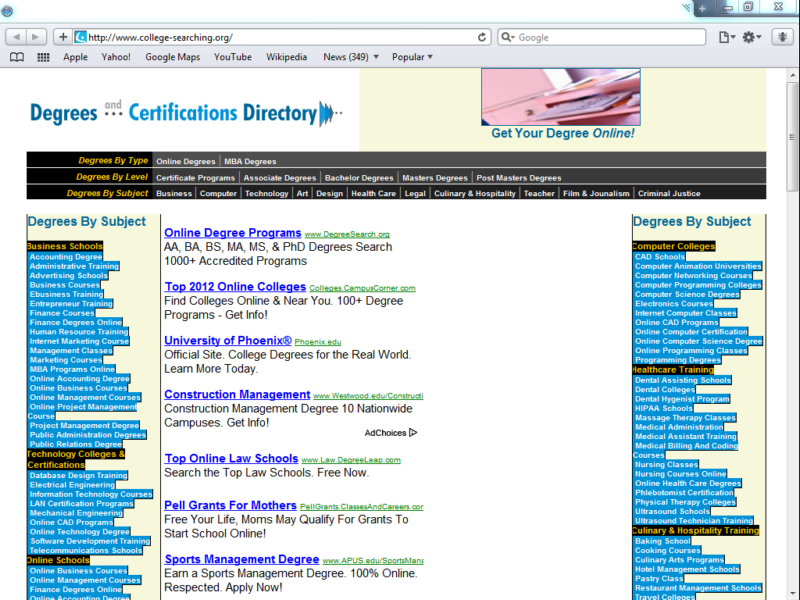Click Advertising Schools sidebar link
Screen dimensions: 800x600
(x=68, y=276)
